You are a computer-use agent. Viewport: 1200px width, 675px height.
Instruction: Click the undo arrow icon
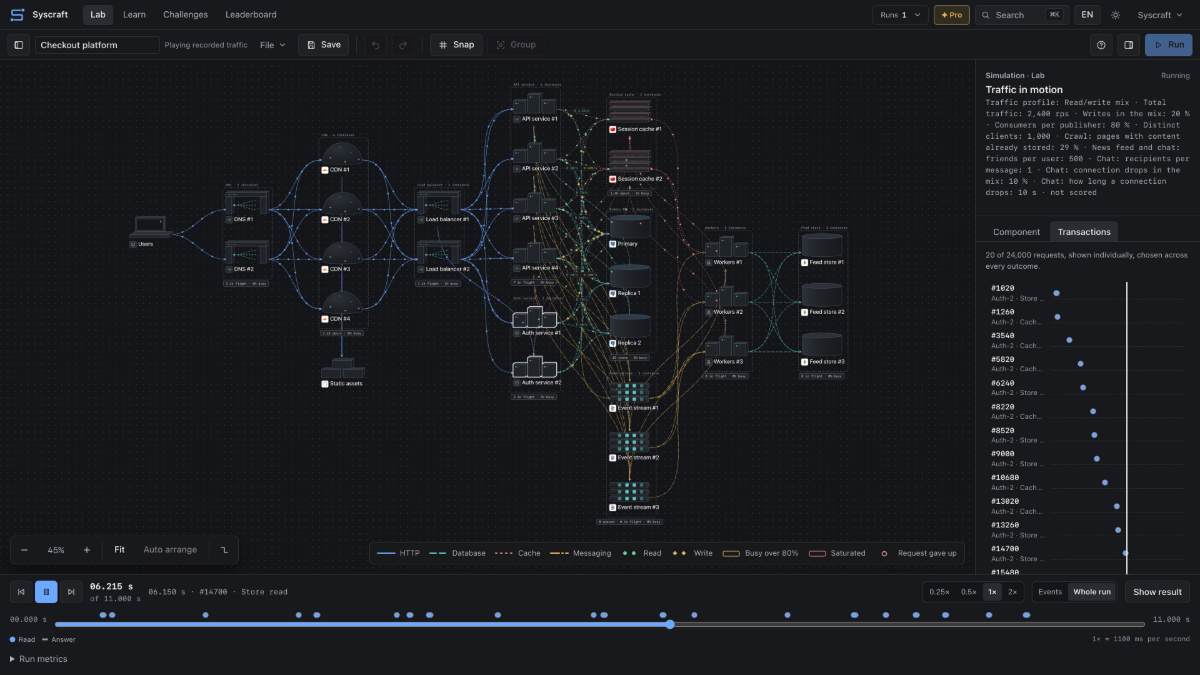pyautogui.click(x=376, y=45)
